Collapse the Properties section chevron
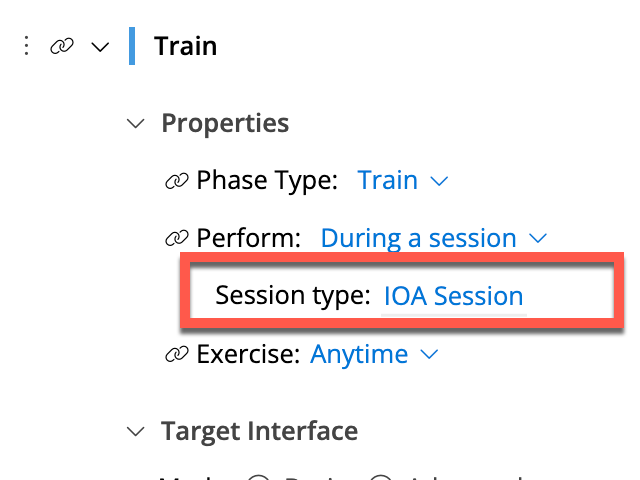Screen dimensions: 640x480 136,123
